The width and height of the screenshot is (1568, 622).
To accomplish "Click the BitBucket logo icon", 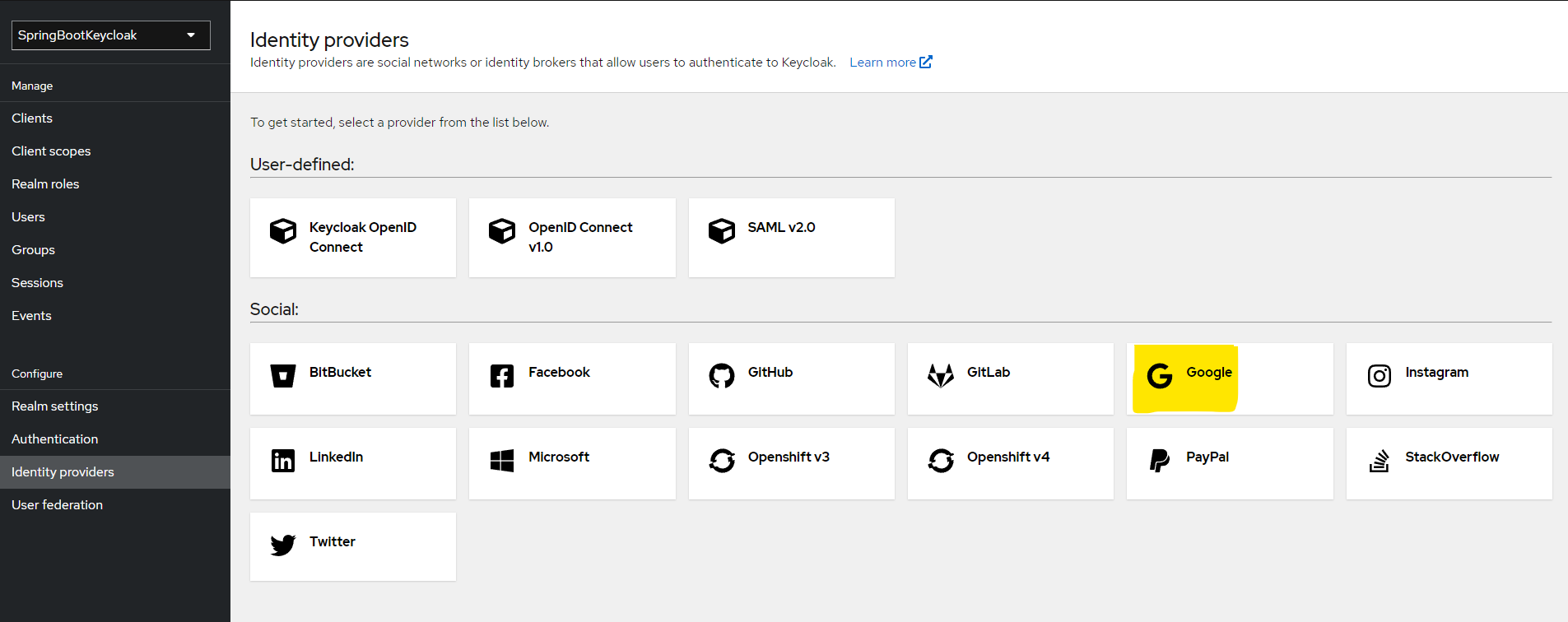I will click(x=283, y=376).
